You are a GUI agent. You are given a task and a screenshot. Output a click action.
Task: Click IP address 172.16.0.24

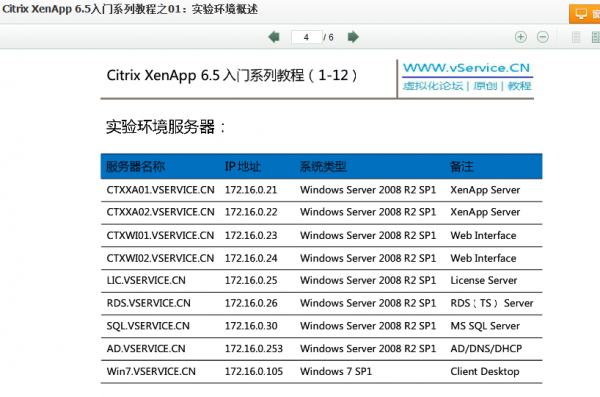coord(251,258)
